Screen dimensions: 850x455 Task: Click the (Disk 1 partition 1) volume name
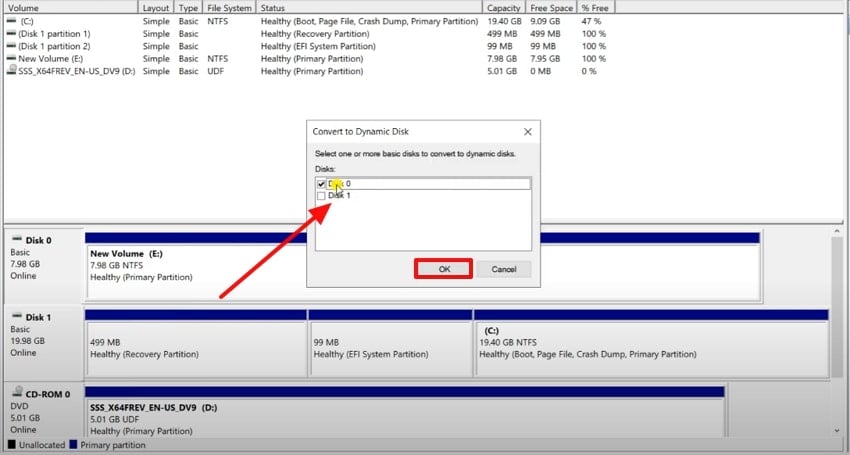coord(54,34)
